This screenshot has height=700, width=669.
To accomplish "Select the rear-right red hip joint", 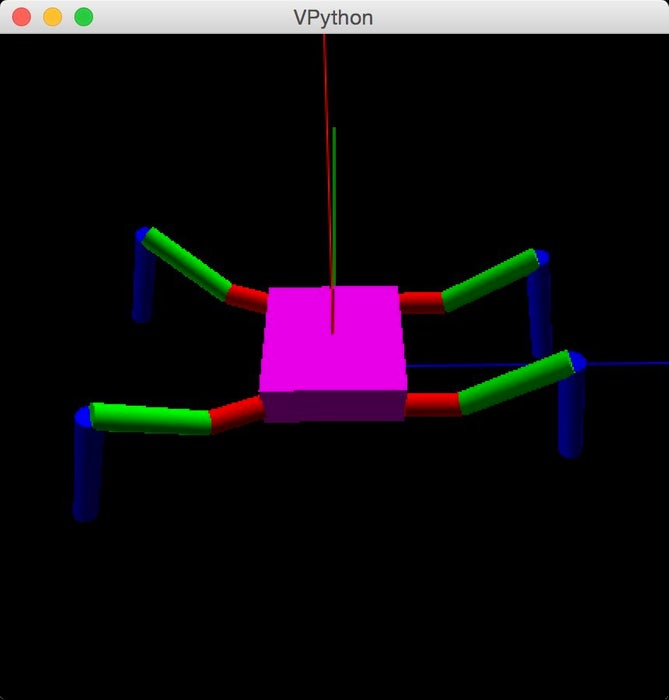I will [x=421, y=303].
